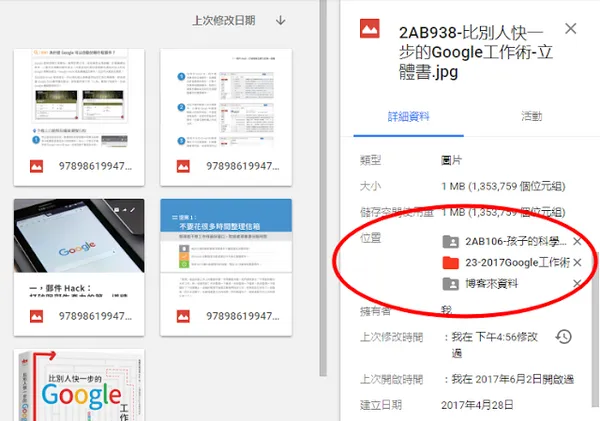Image resolution: width=600 pixels, height=421 pixels.
Task: Click the image file type icon in details header
Action: (x=370, y=29)
